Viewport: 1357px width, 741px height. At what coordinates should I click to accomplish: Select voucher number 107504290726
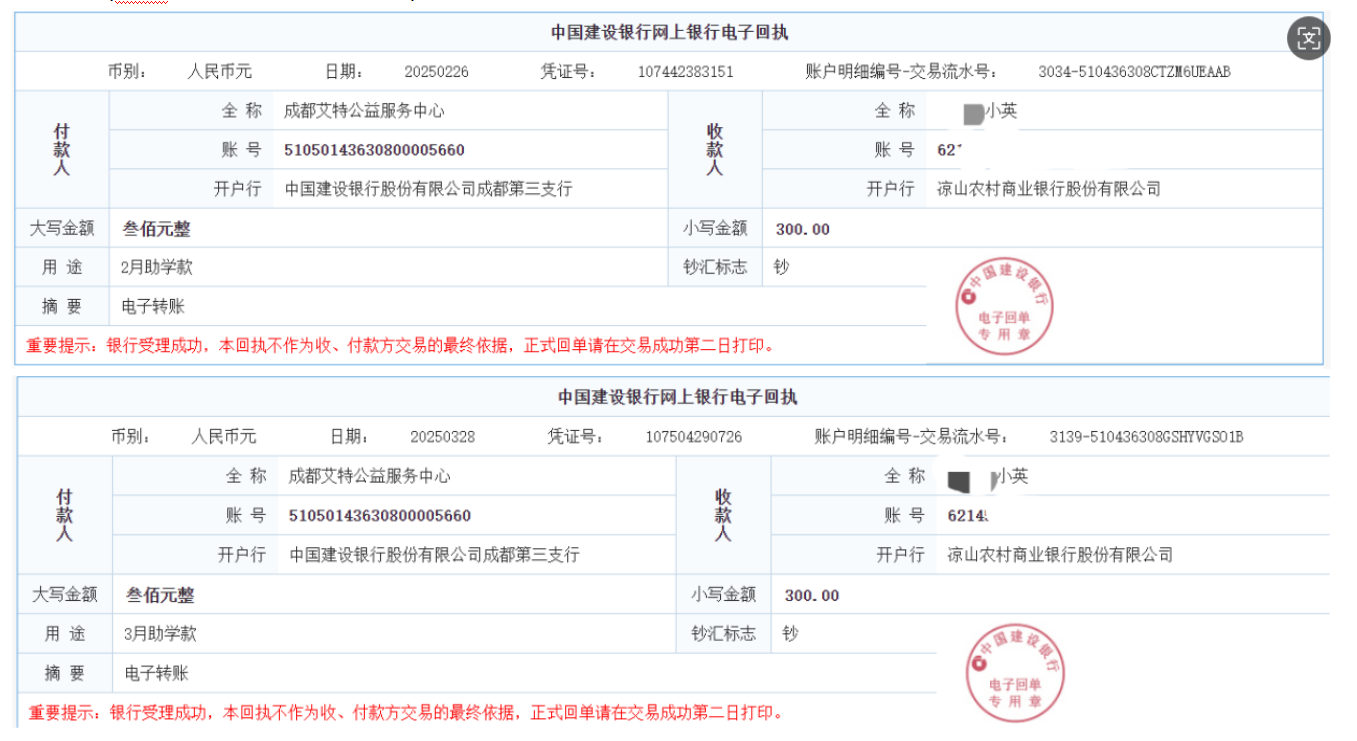coord(694,437)
